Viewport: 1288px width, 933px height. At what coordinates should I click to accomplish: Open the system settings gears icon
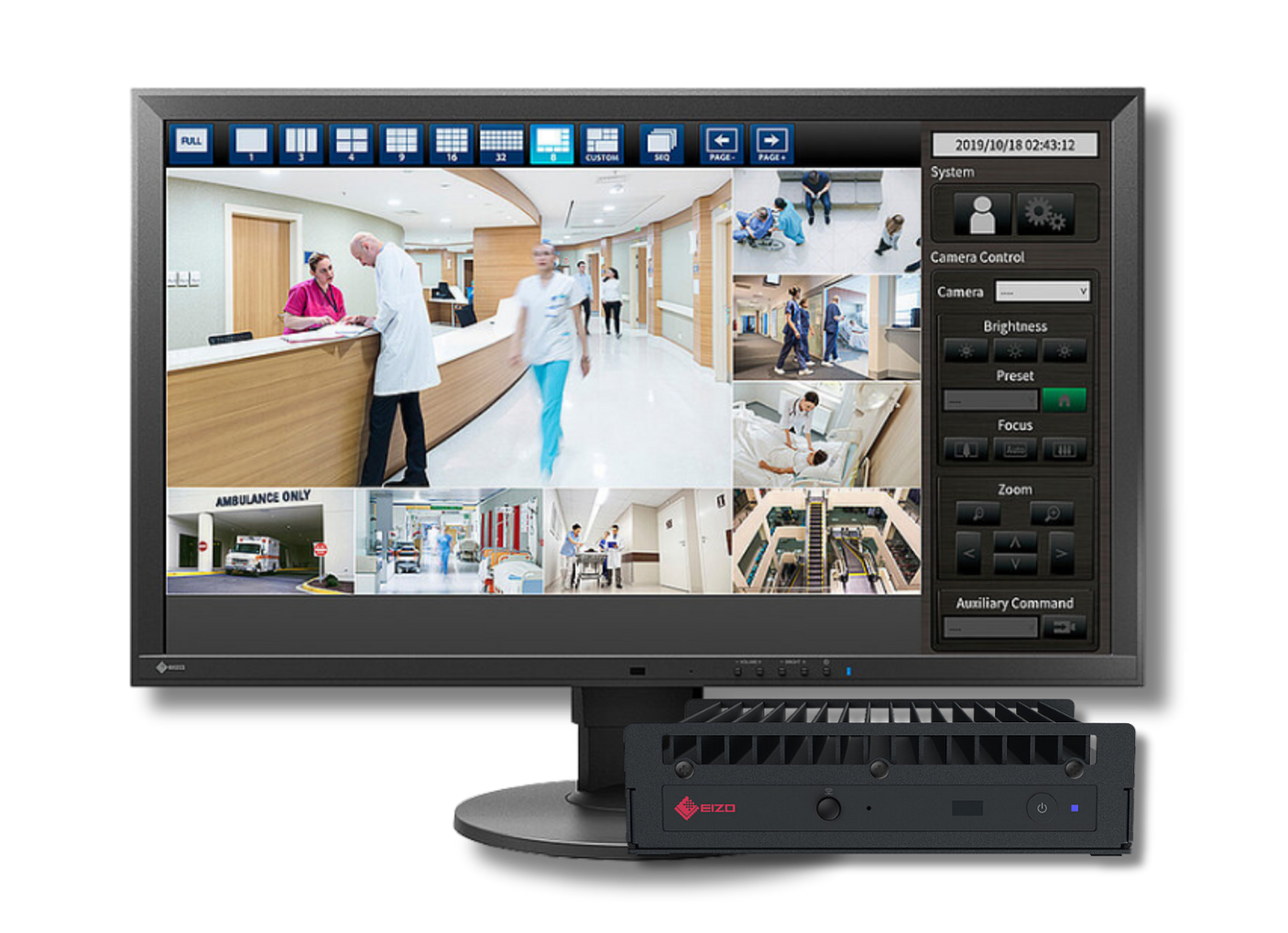pyautogui.click(x=1045, y=214)
